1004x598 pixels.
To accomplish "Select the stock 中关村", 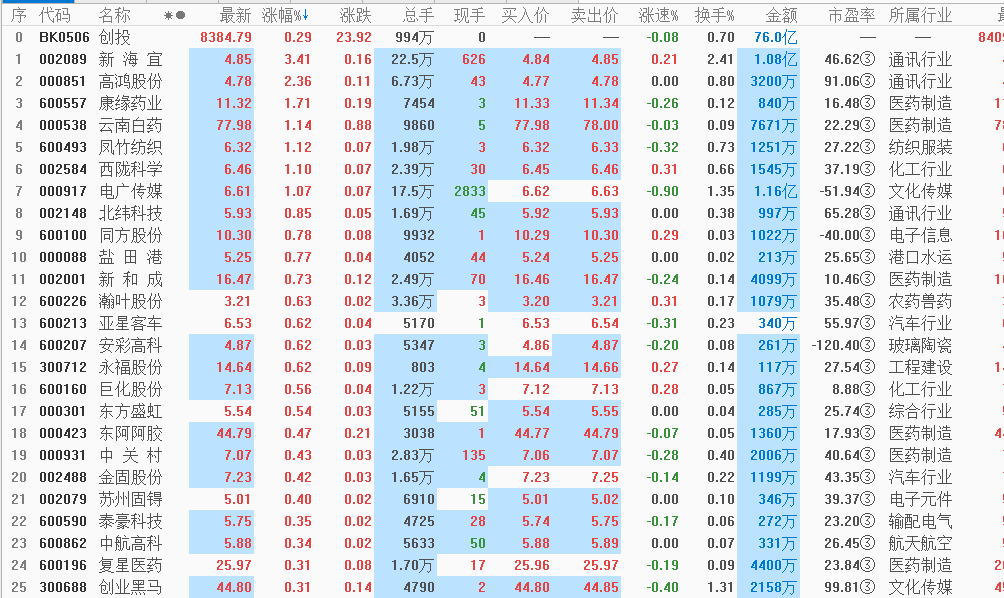I will [x=131, y=455].
